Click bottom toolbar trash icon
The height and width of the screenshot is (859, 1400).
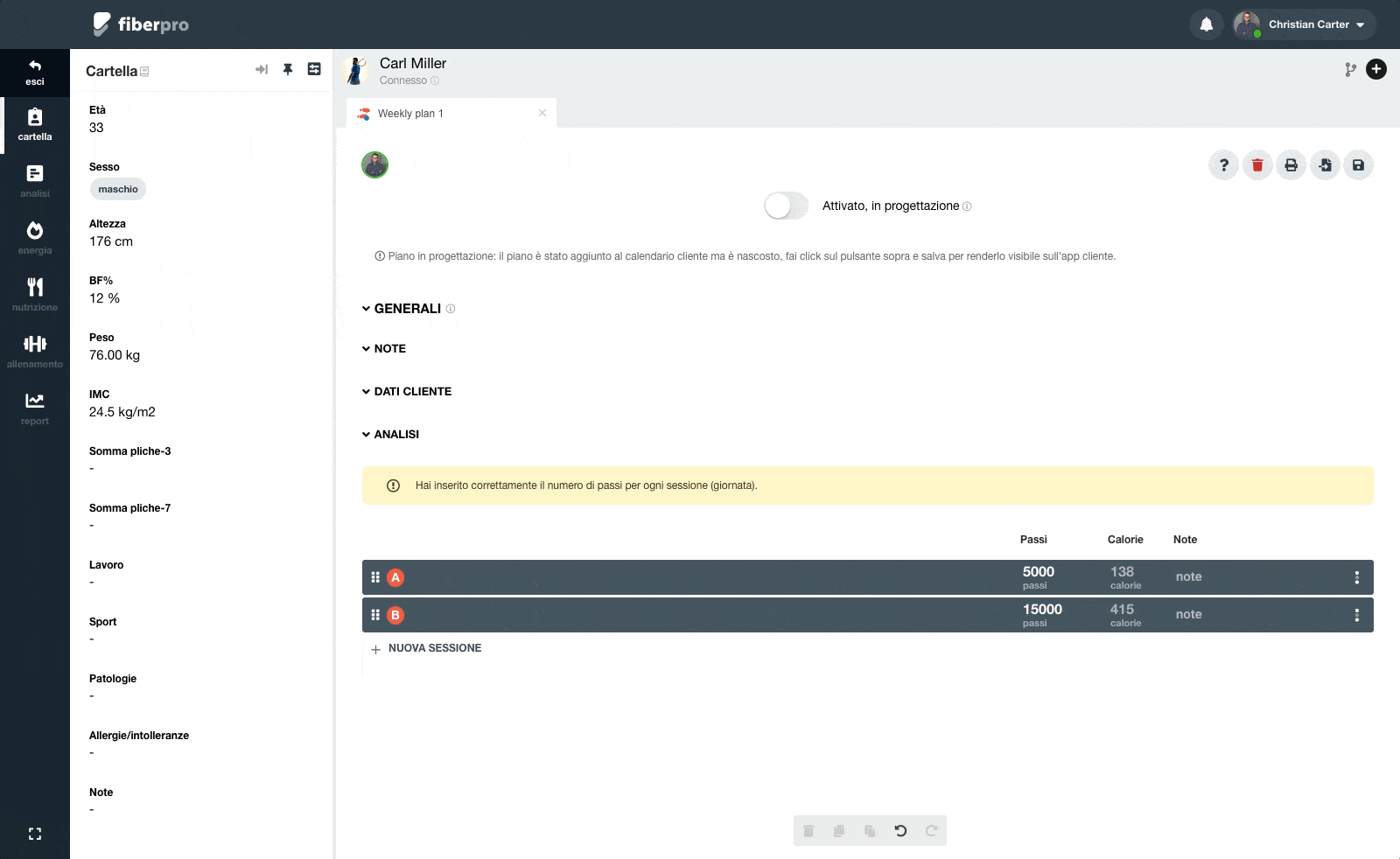808,831
